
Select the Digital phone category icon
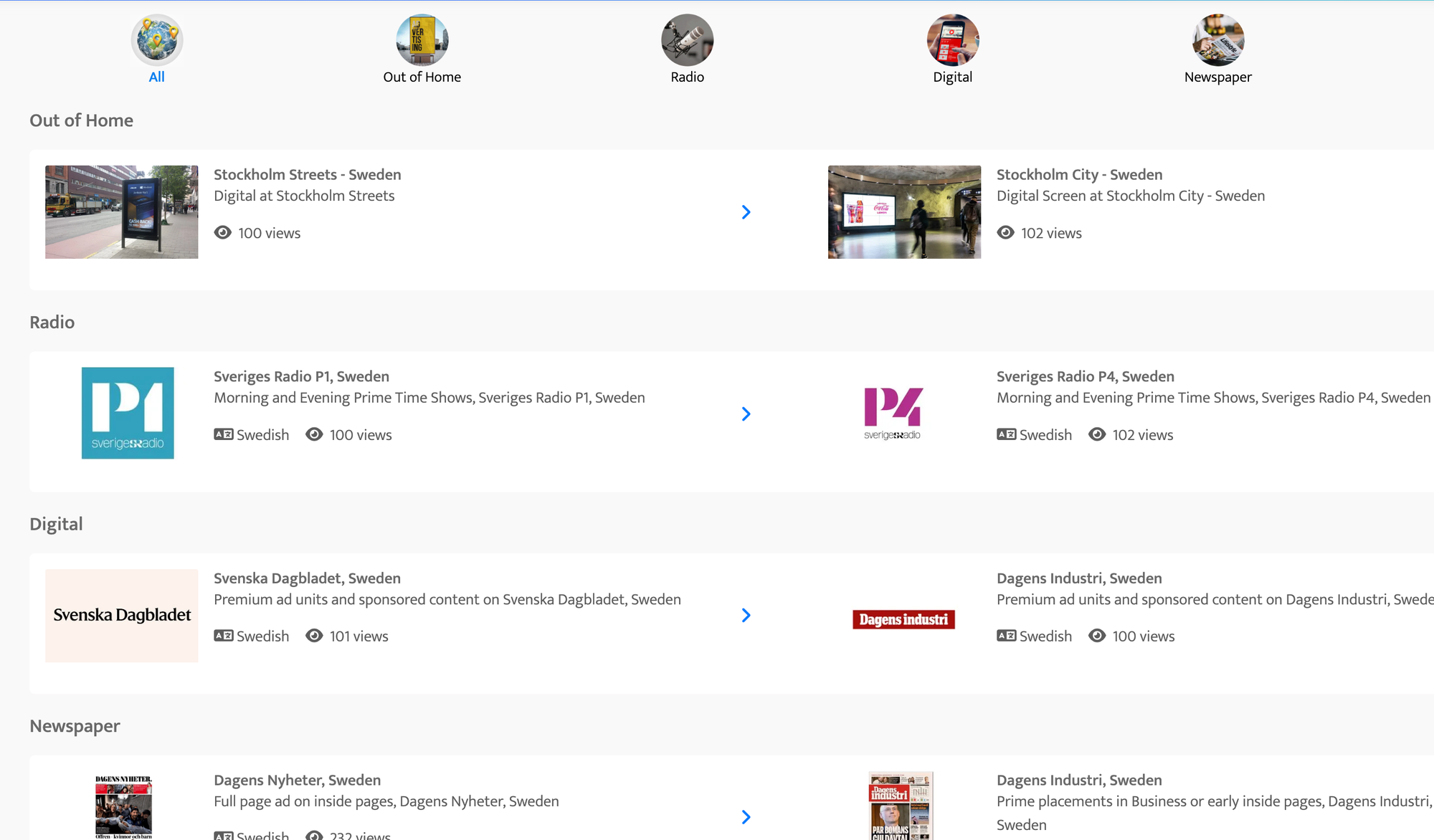(953, 40)
